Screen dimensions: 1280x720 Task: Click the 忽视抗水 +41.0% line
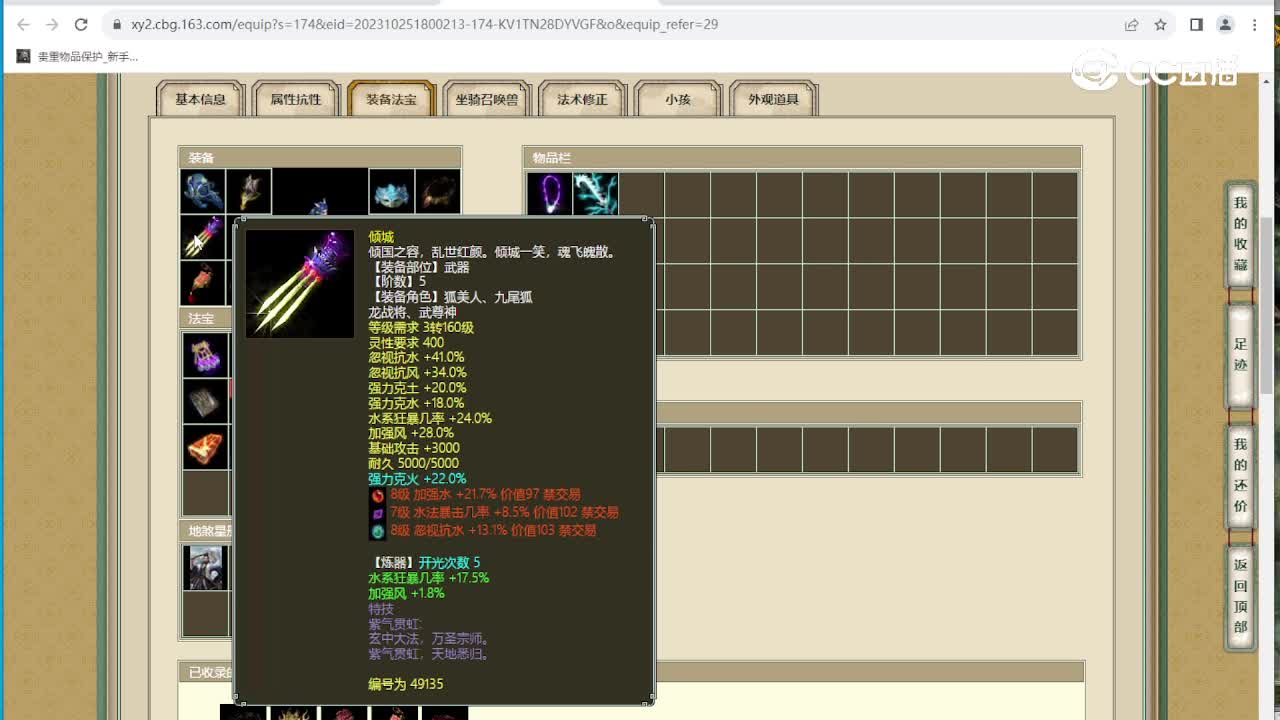[x=416, y=357]
